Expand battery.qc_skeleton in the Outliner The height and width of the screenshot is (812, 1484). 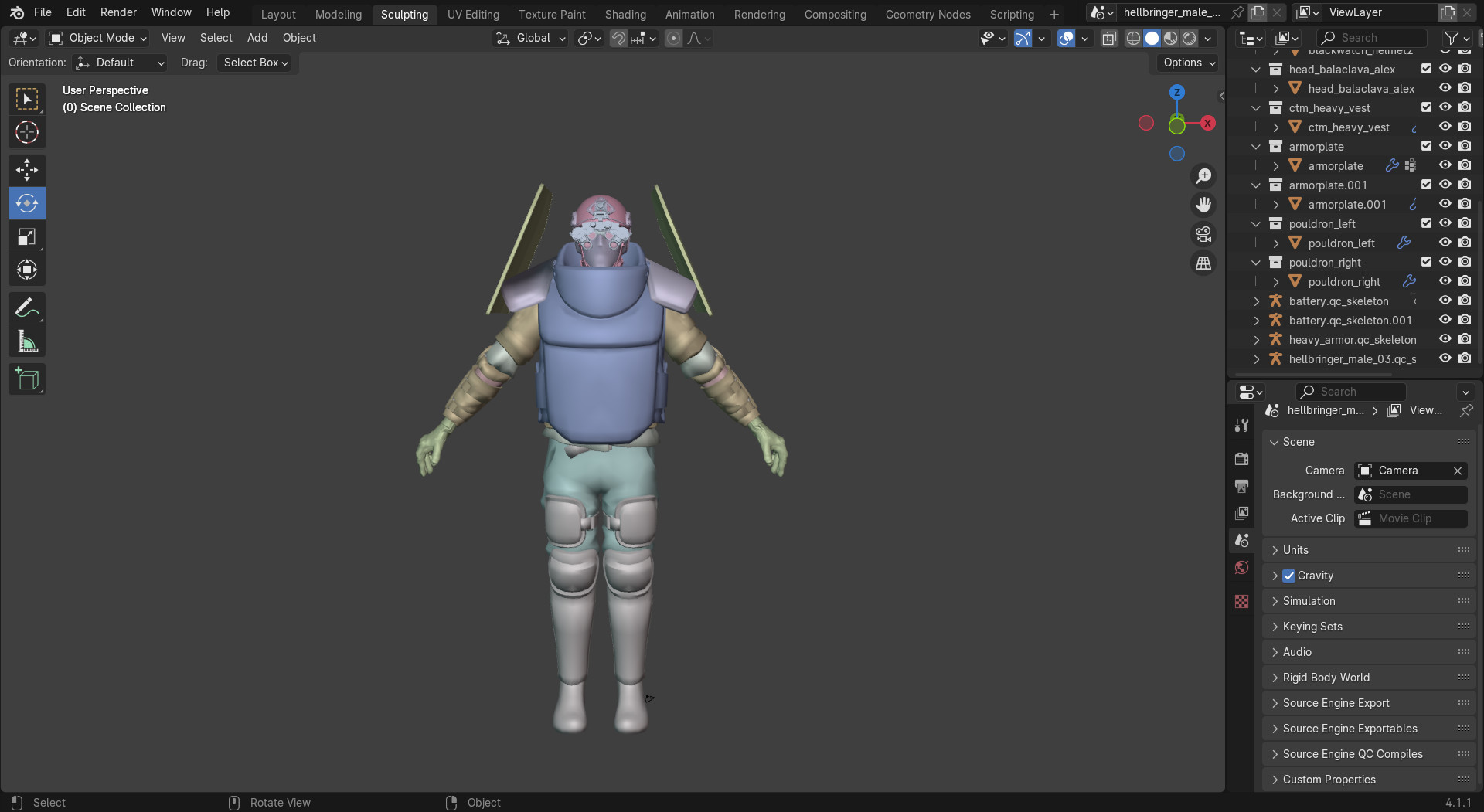(x=1258, y=301)
